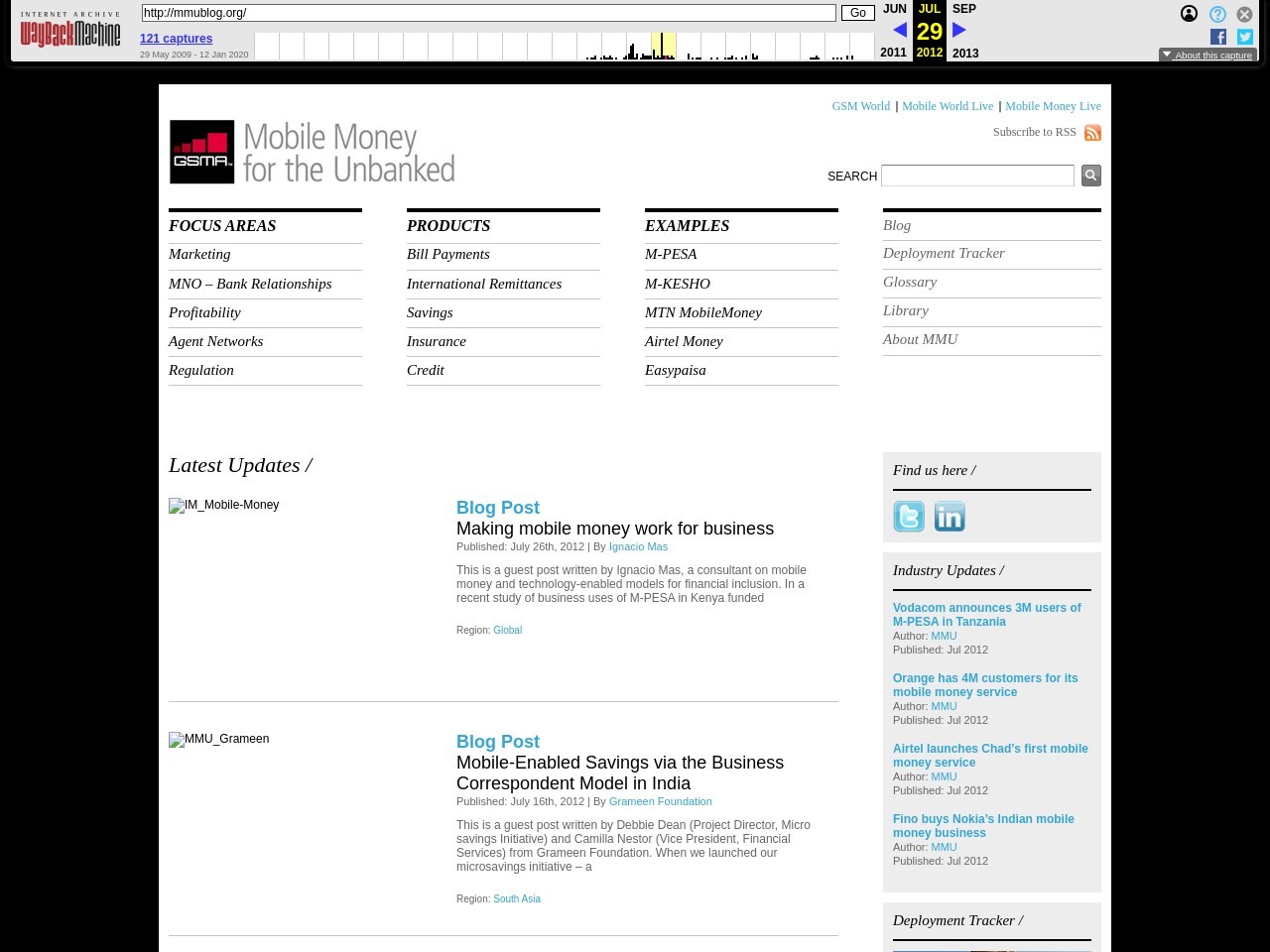Click the search magnifier button
1270x952 pixels.
[1090, 176]
